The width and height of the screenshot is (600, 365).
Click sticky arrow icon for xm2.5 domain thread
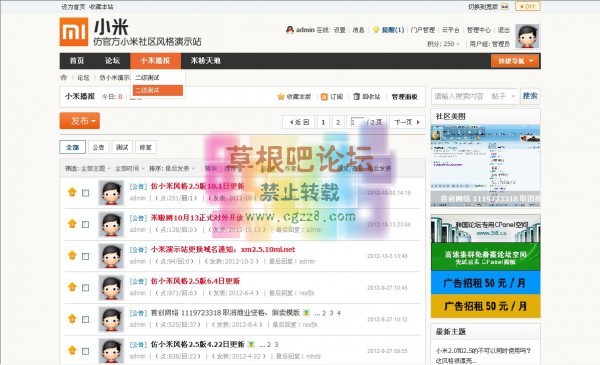click(72, 255)
